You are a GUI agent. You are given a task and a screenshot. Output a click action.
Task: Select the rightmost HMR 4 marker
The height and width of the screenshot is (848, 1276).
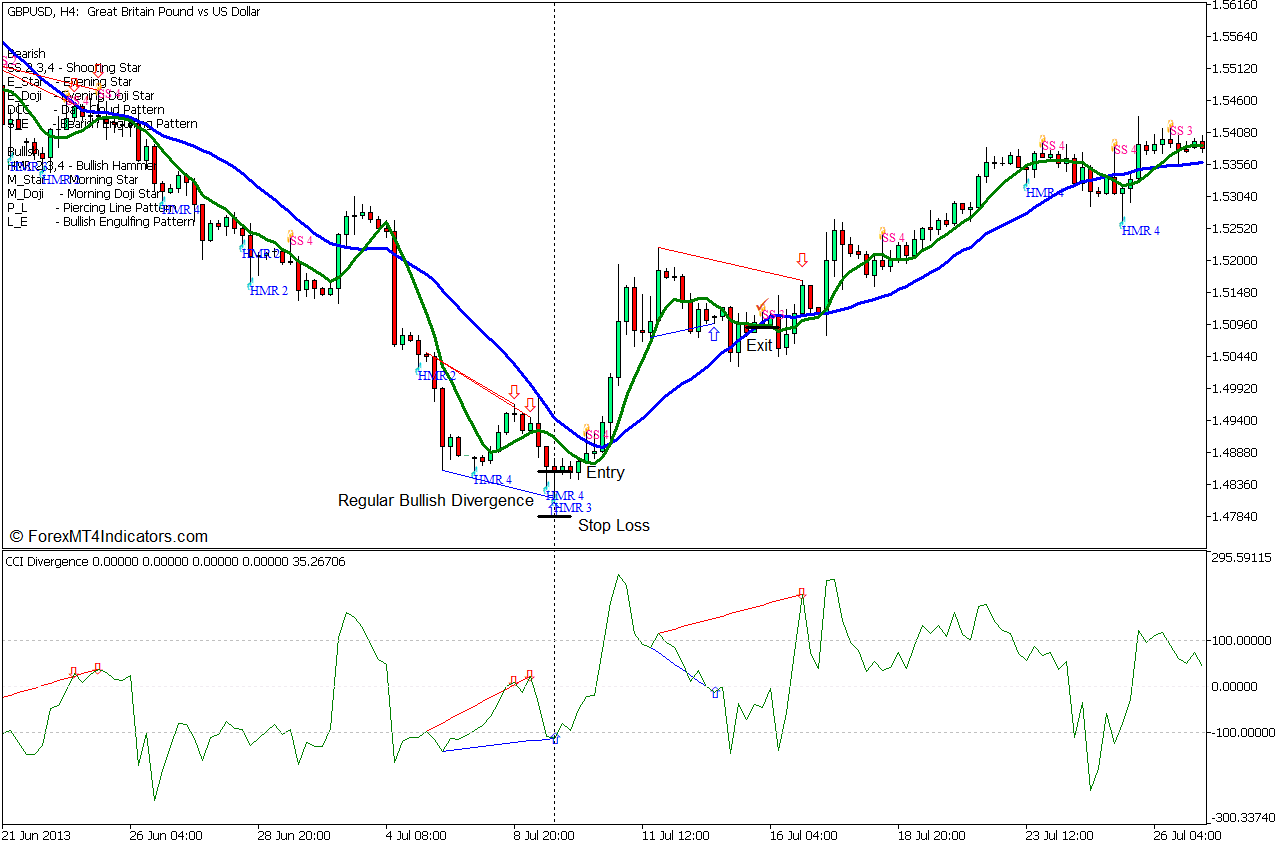pyautogui.click(x=1140, y=231)
